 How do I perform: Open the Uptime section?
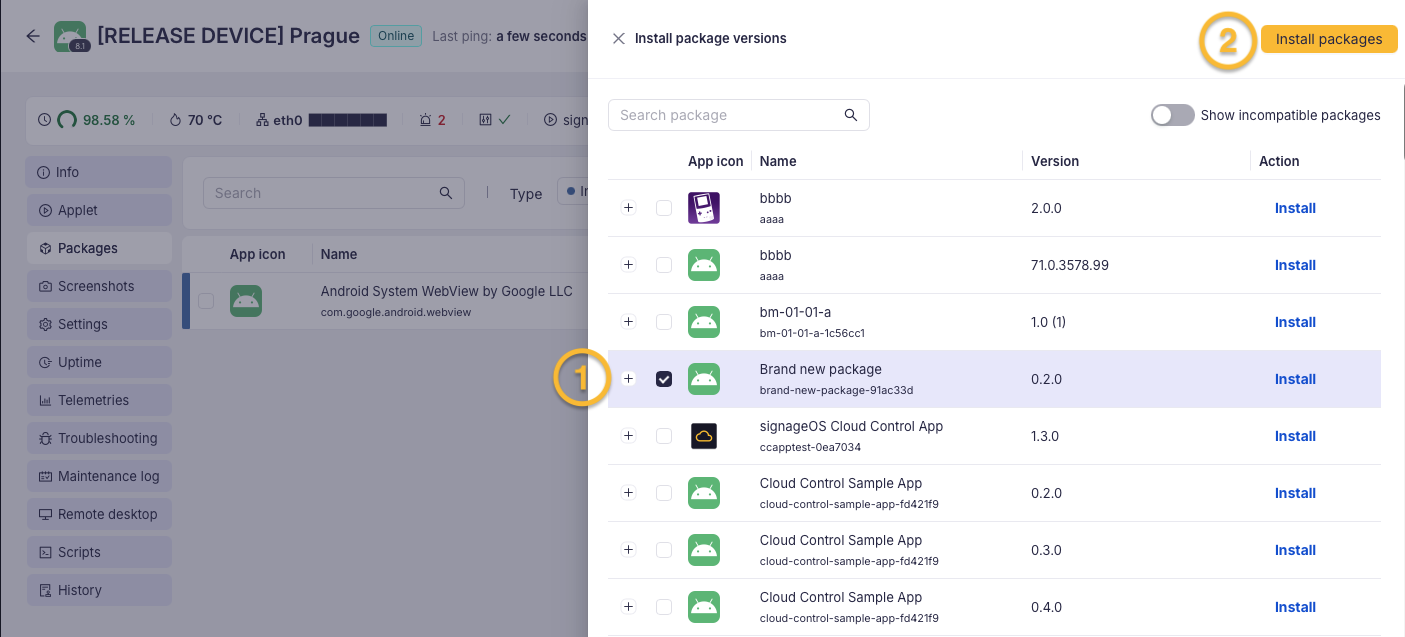pyautogui.click(x=99, y=362)
